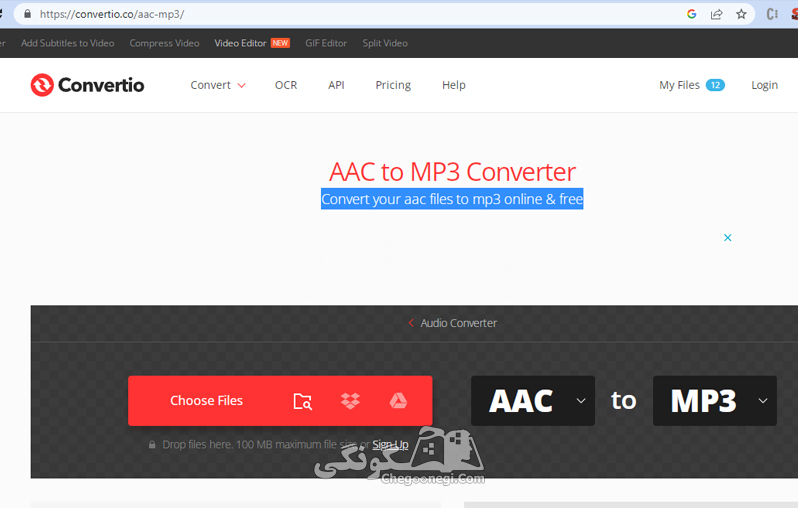Open Add Subtitles to Video tool

click(x=68, y=43)
